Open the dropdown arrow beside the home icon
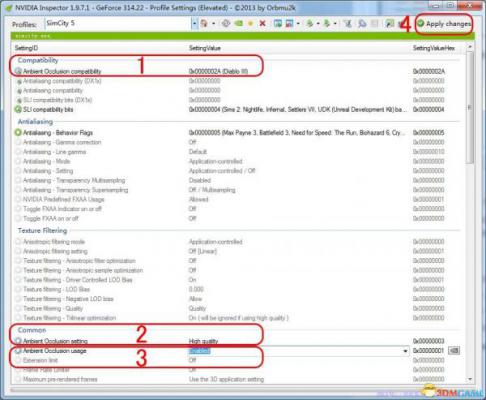Screen dimensions: 486x400 pyautogui.click(x=214, y=24)
